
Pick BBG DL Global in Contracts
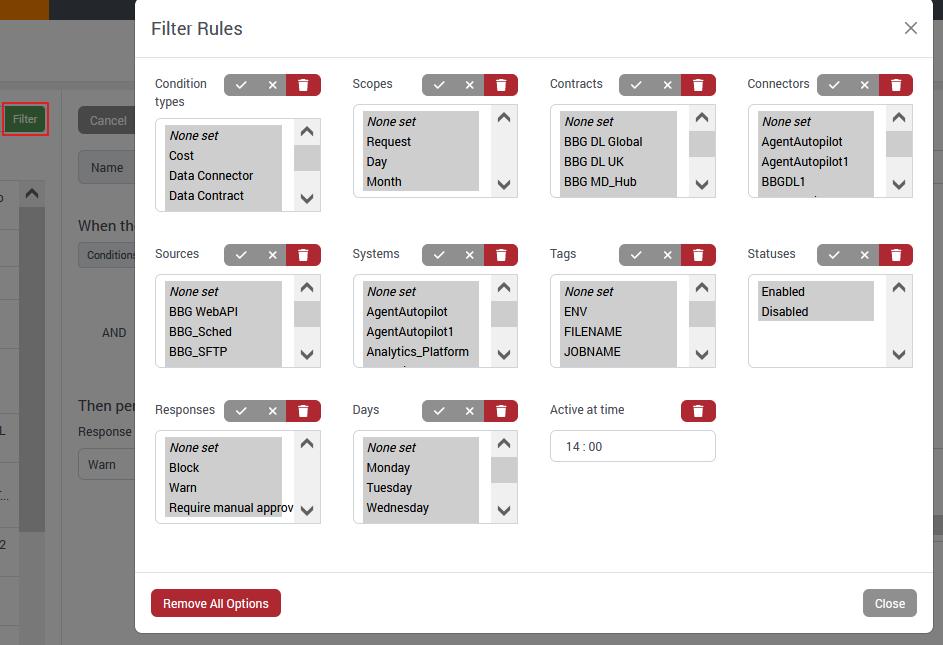[x=603, y=142]
